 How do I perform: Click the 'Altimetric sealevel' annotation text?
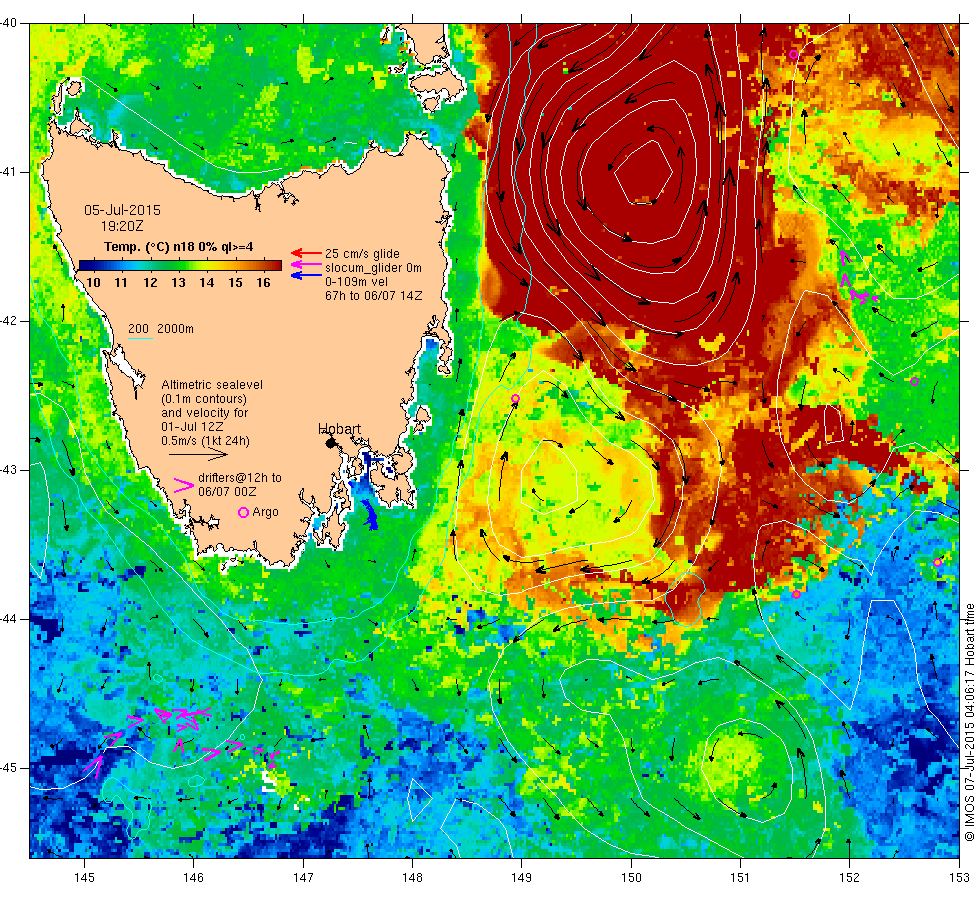click(212, 385)
